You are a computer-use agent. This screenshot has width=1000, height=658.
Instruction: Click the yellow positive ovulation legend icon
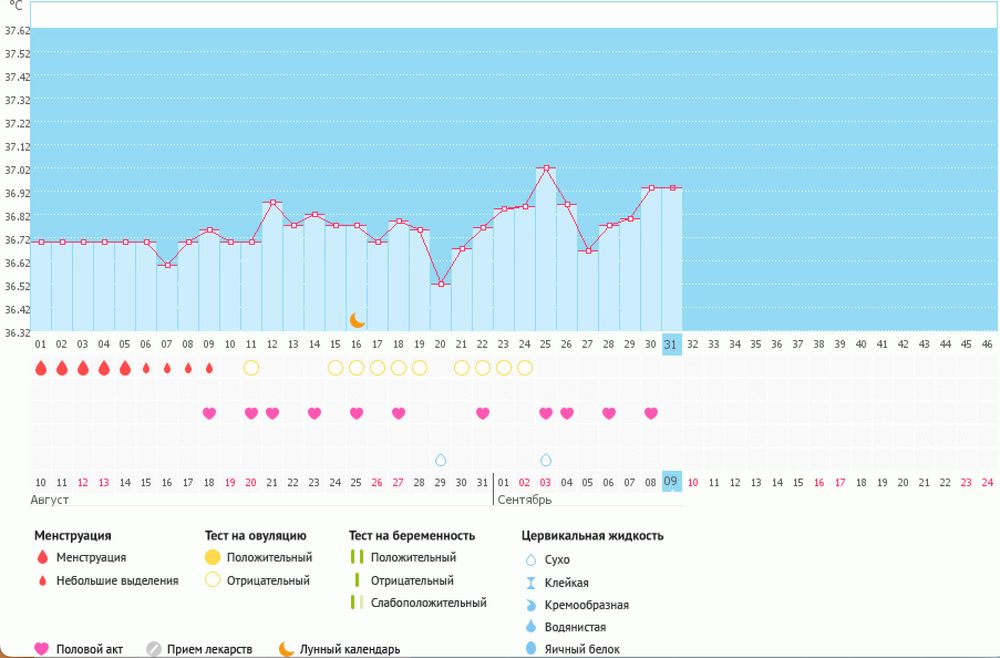pos(212,557)
